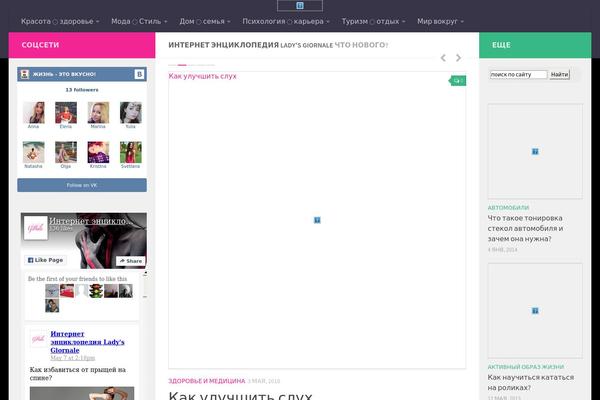
Task: Open article Что такое тонировка стекол автомобиля
Action: (x=525, y=228)
